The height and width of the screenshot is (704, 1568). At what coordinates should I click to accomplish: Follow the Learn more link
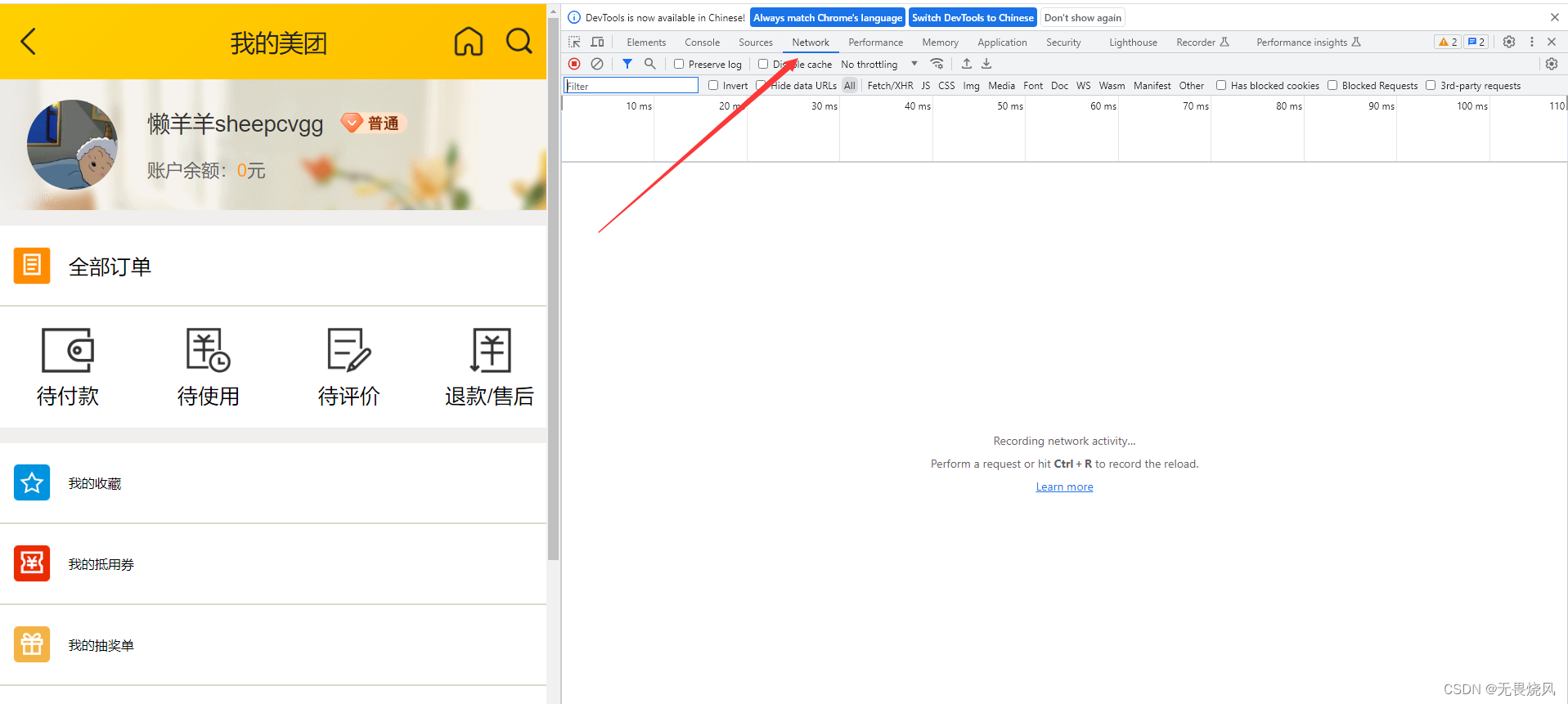click(1064, 487)
